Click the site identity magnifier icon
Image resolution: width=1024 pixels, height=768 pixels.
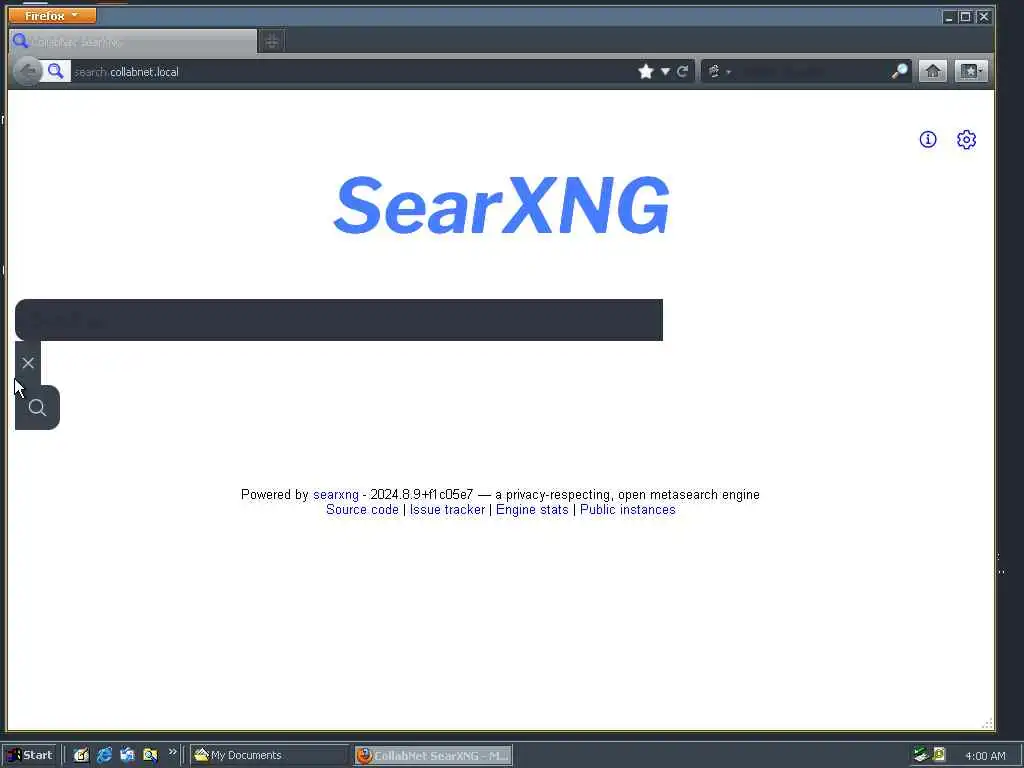pos(56,71)
